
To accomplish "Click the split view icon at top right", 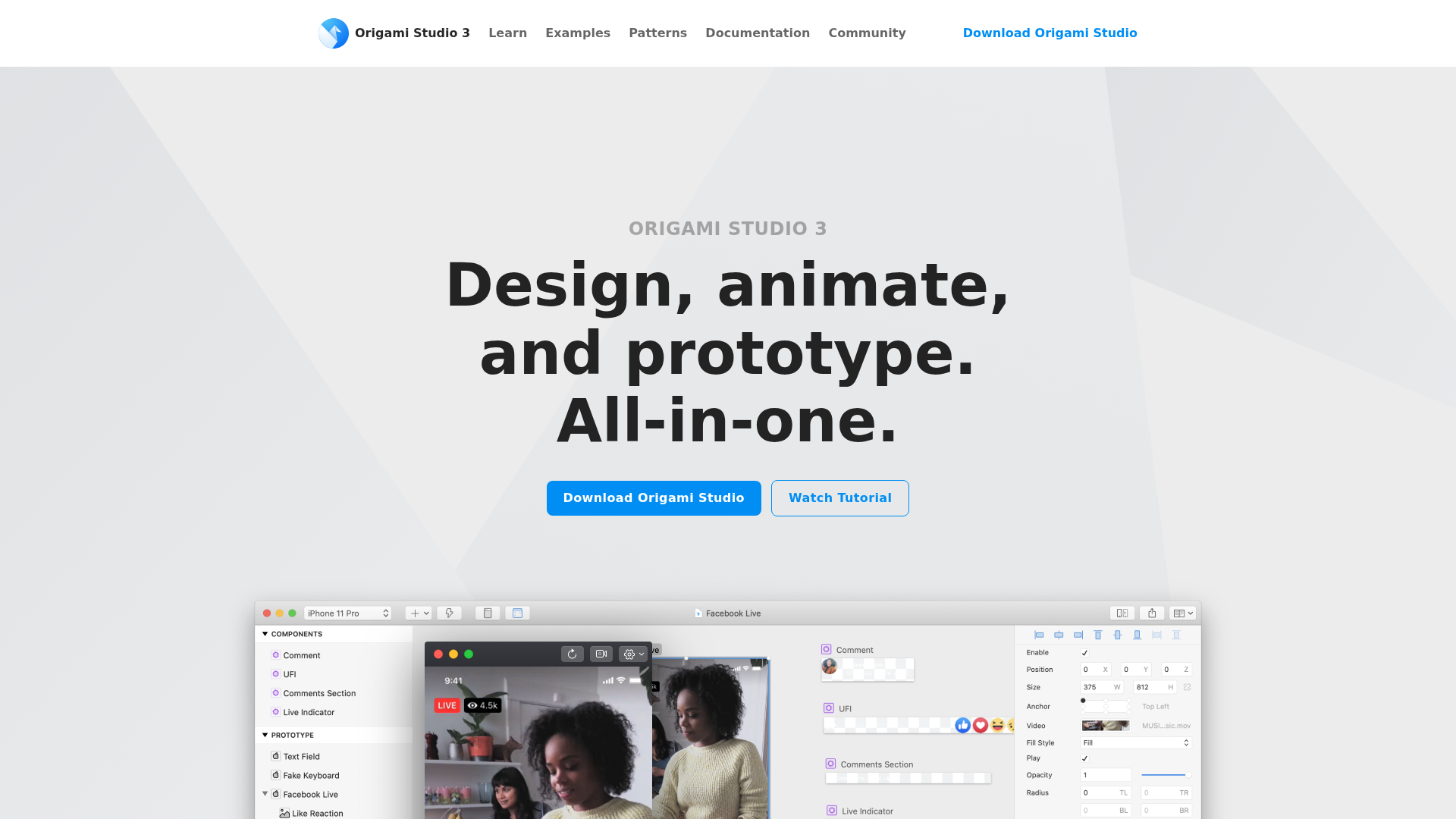I will point(1122,613).
